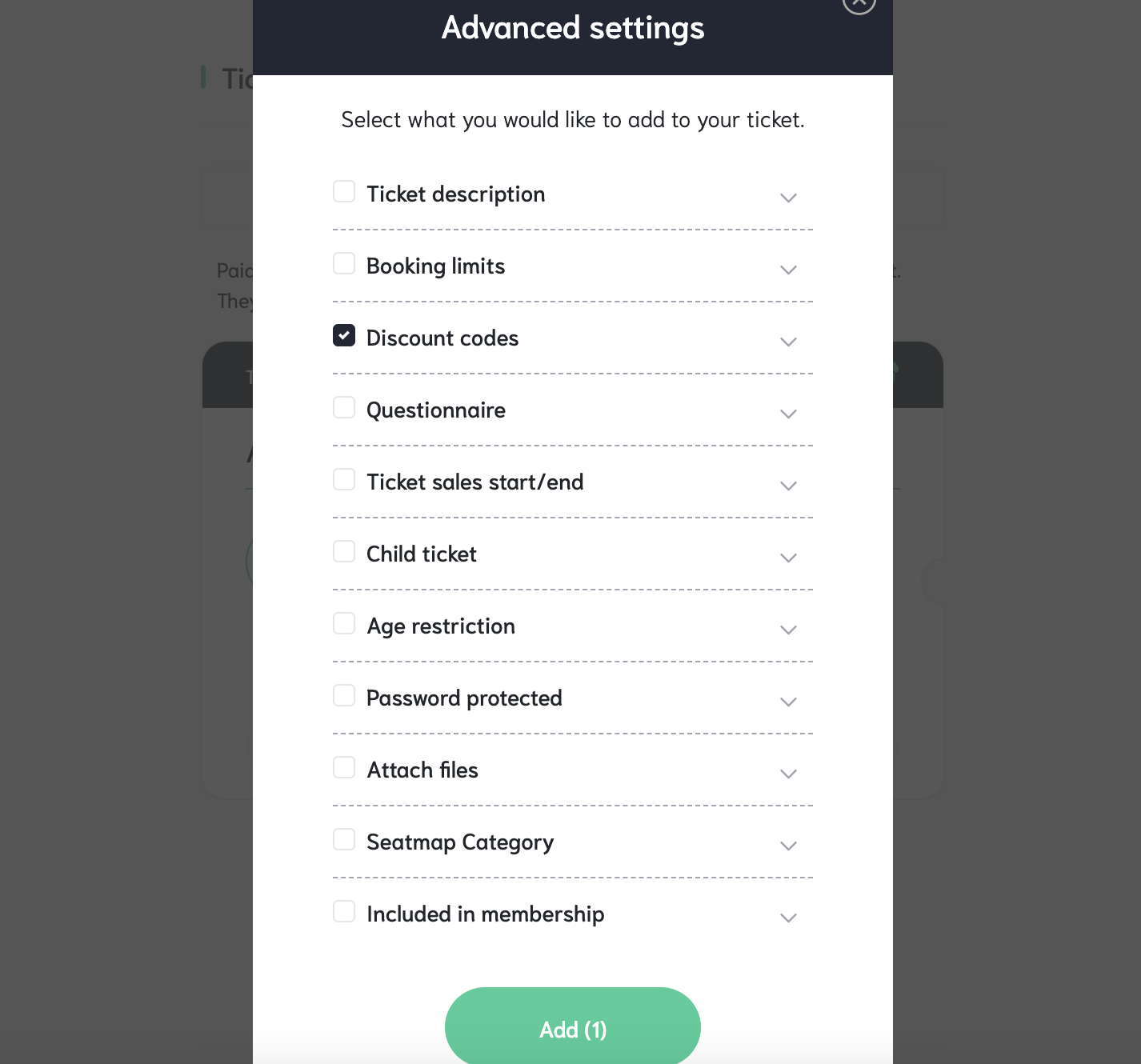Open the Discount codes chevron
1141x1064 pixels.
[x=789, y=342]
